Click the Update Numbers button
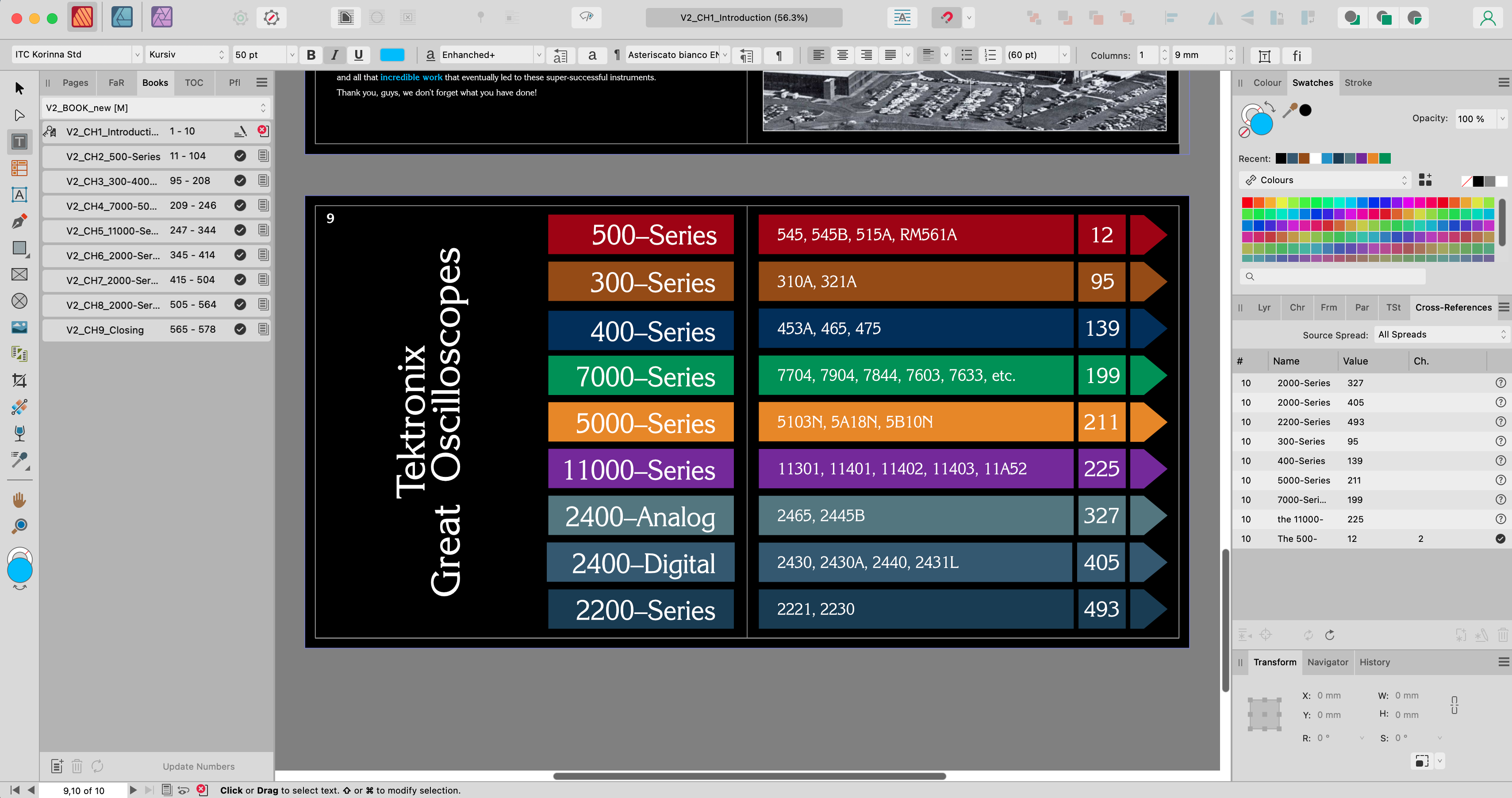This screenshot has width=1512, height=798. [x=198, y=766]
